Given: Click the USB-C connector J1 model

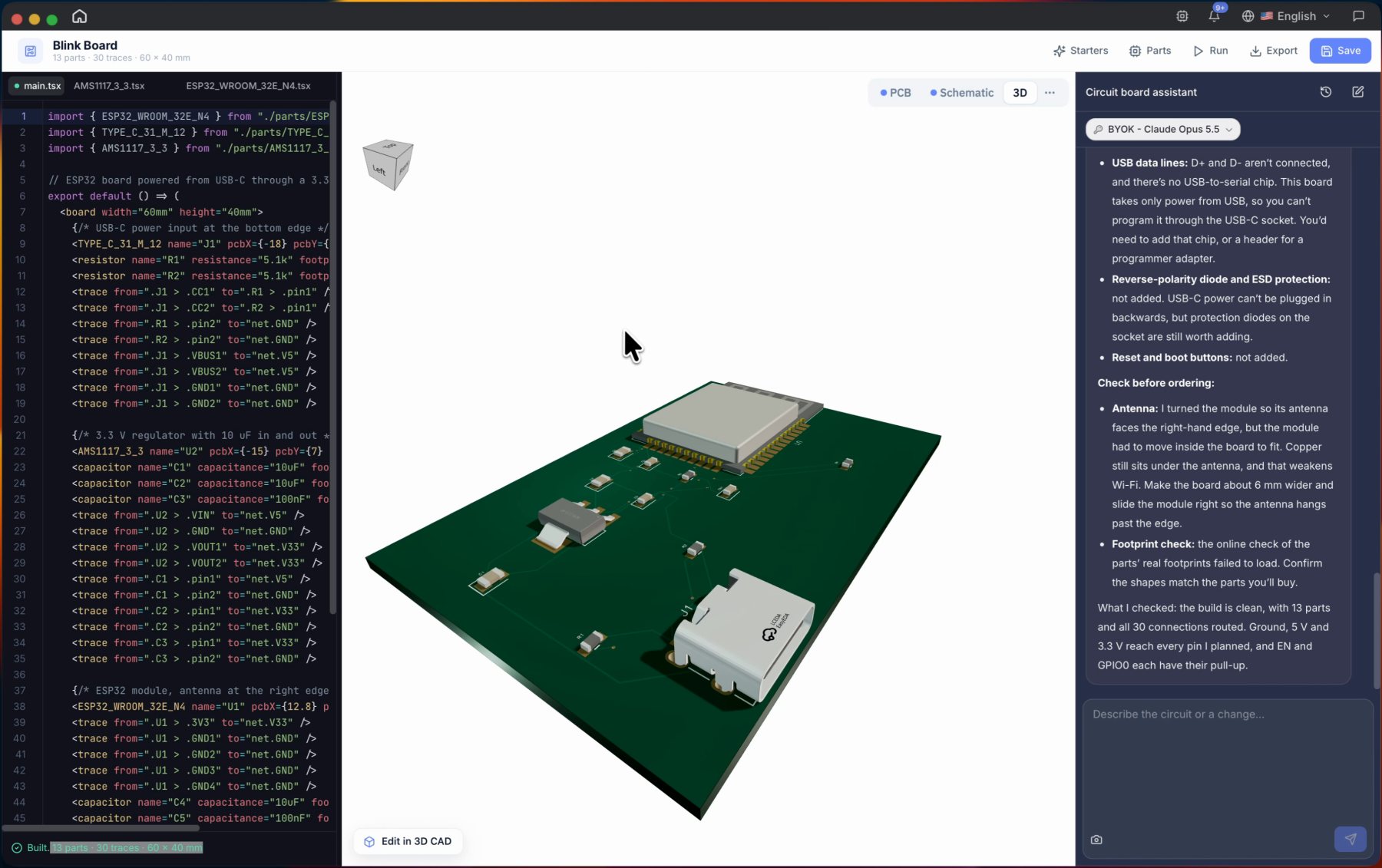Looking at the screenshot, I should (742, 635).
